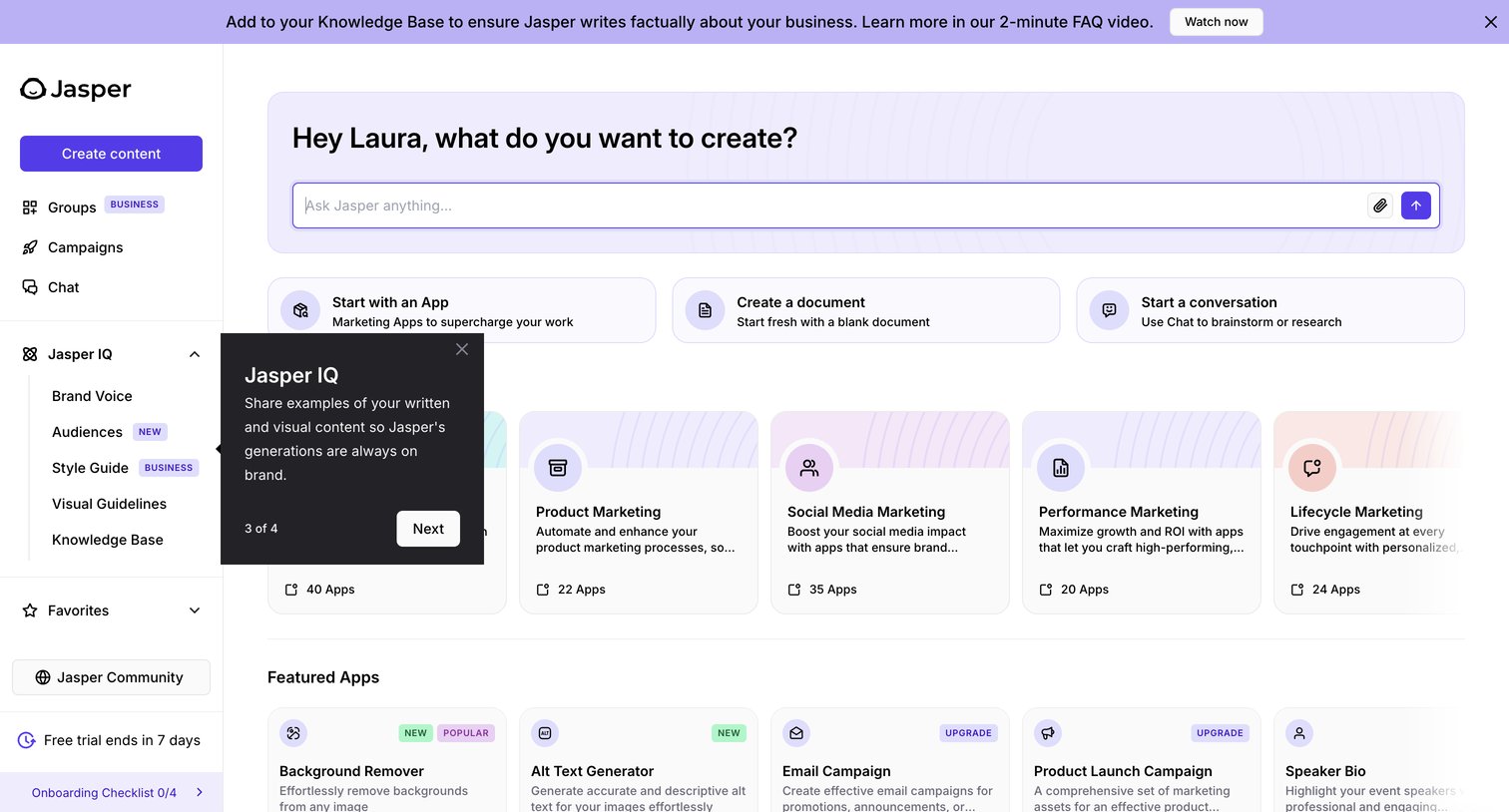Open the Background Remover featured app
The width and height of the screenshot is (1509, 812).
(x=387, y=760)
